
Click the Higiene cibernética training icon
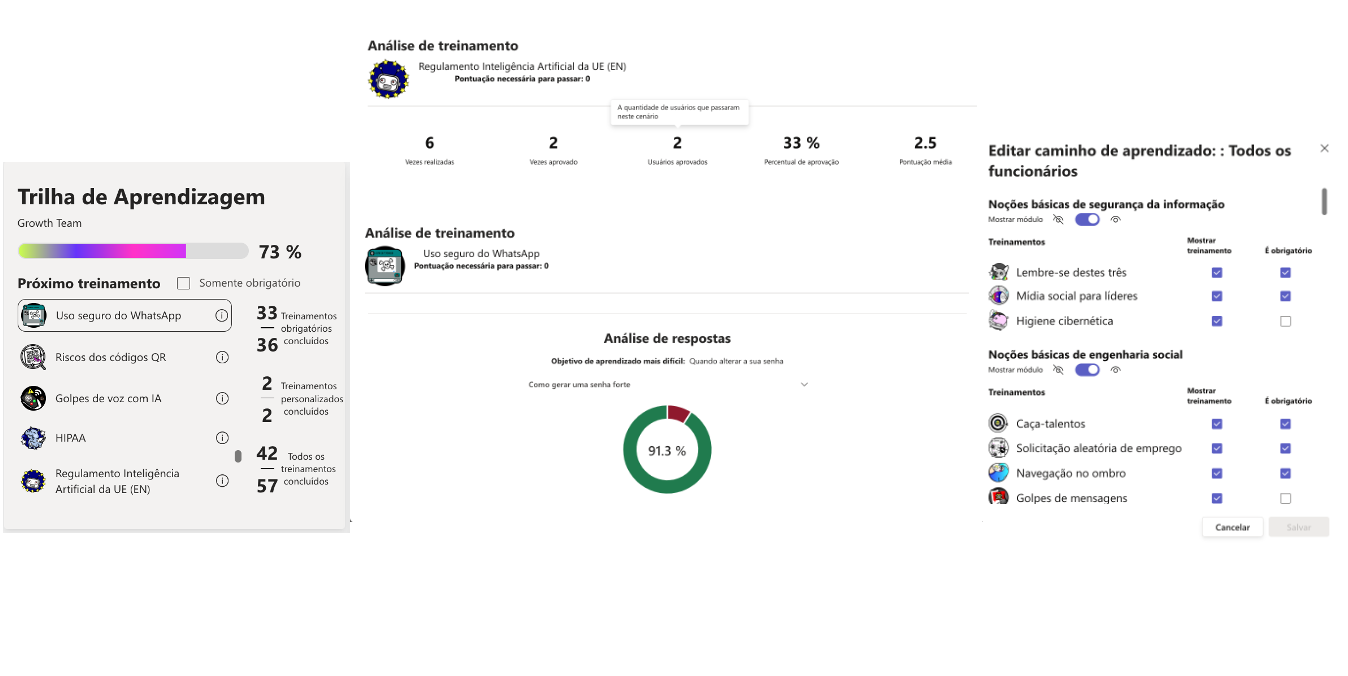998,321
